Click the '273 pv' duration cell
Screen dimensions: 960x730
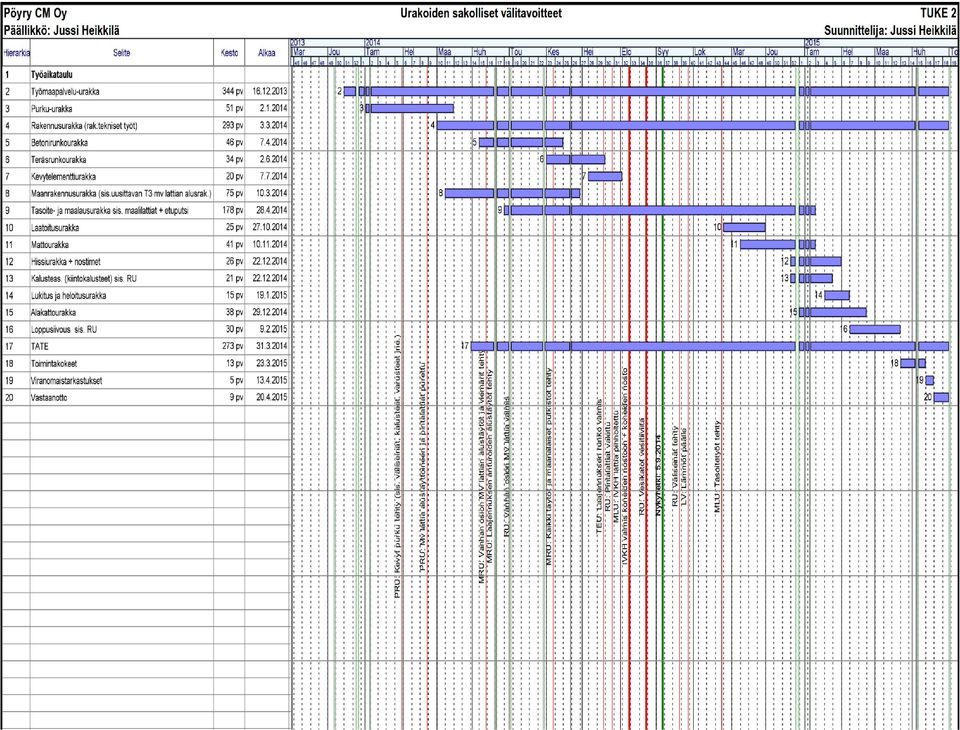(233, 347)
